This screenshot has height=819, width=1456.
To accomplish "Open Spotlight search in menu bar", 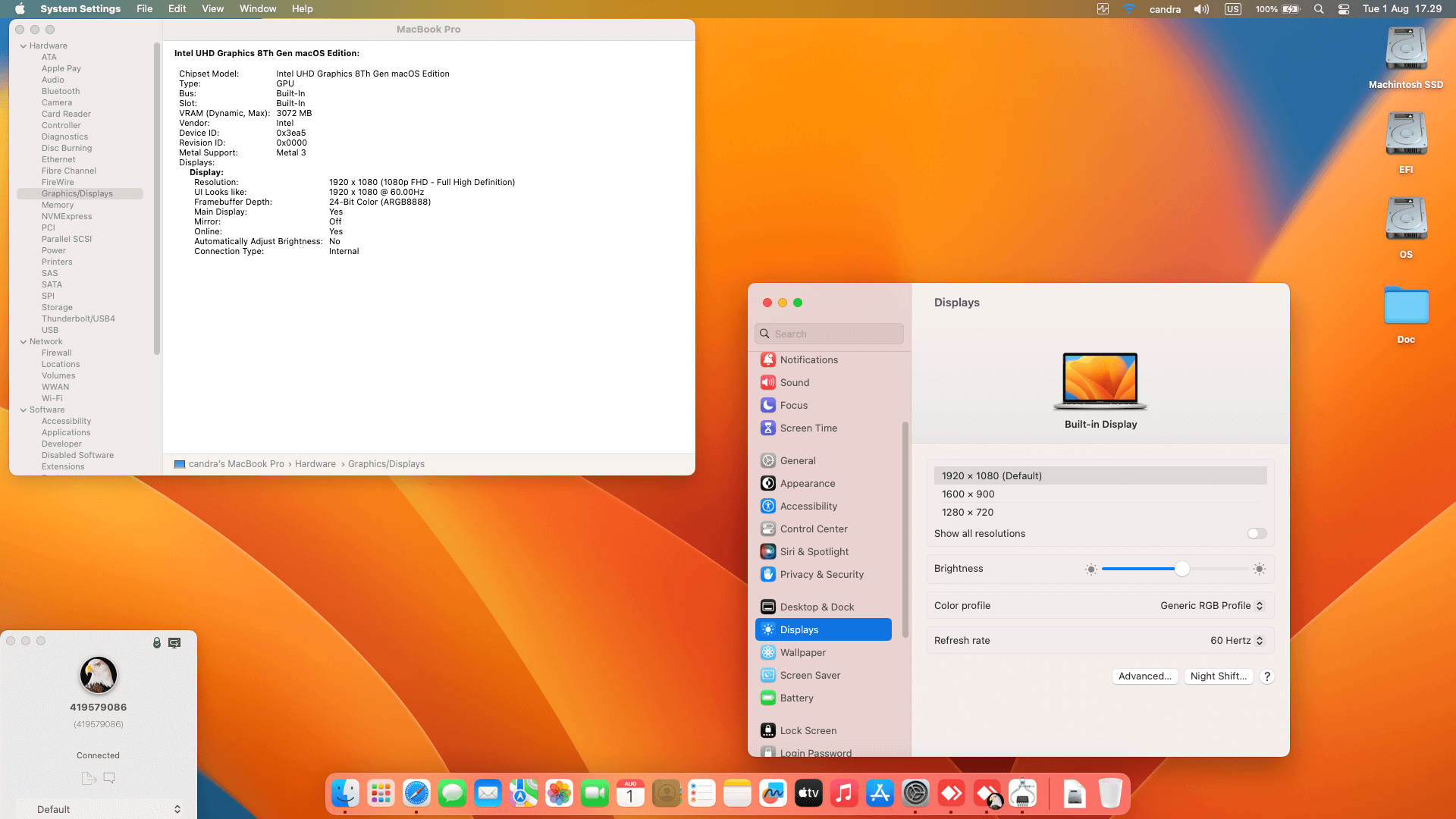I will click(1319, 9).
